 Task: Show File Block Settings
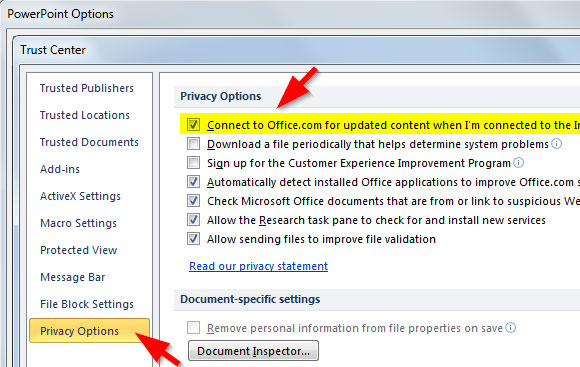(87, 304)
